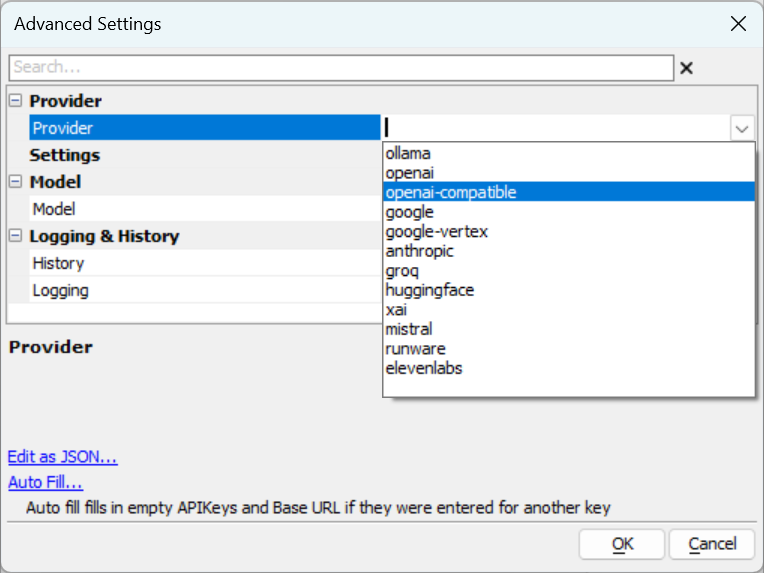Click the Provider value text box

pyautogui.click(x=555, y=128)
